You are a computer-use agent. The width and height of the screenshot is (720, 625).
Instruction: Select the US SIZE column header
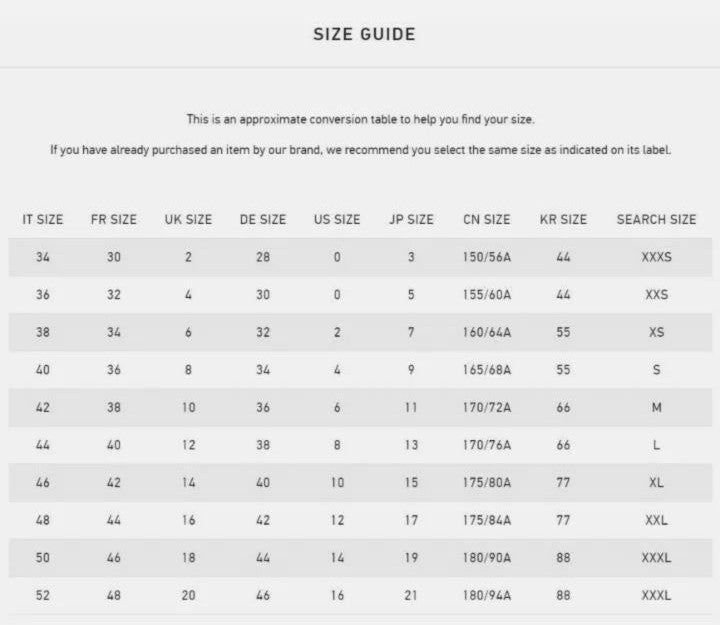337,220
